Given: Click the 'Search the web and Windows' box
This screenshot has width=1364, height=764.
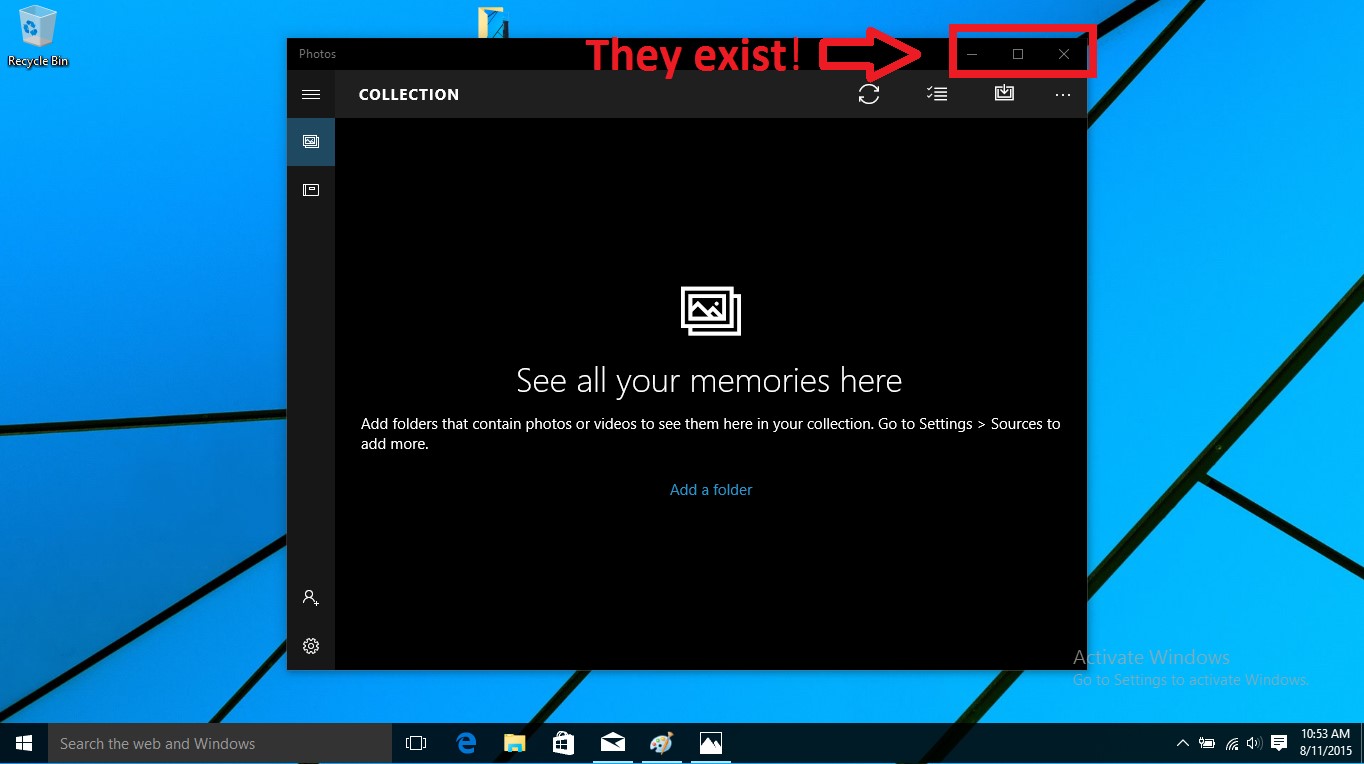Looking at the screenshot, I should [220, 744].
